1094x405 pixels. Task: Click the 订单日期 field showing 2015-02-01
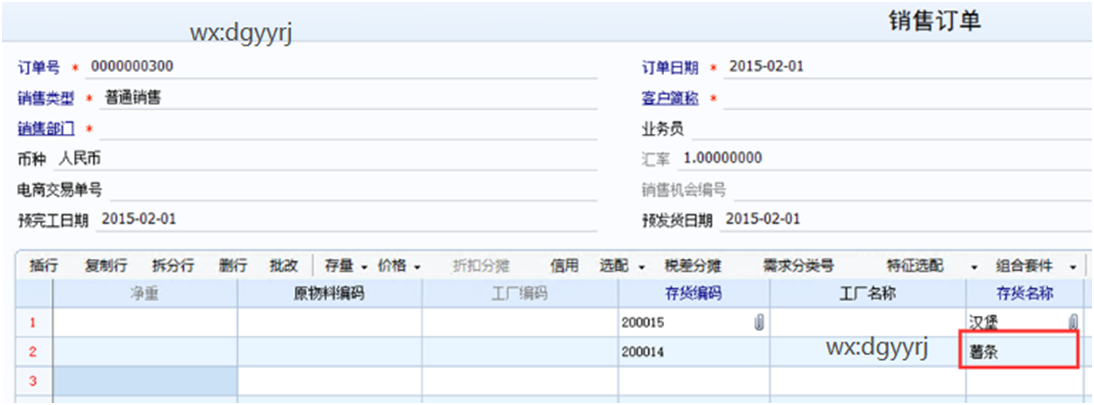(907, 67)
